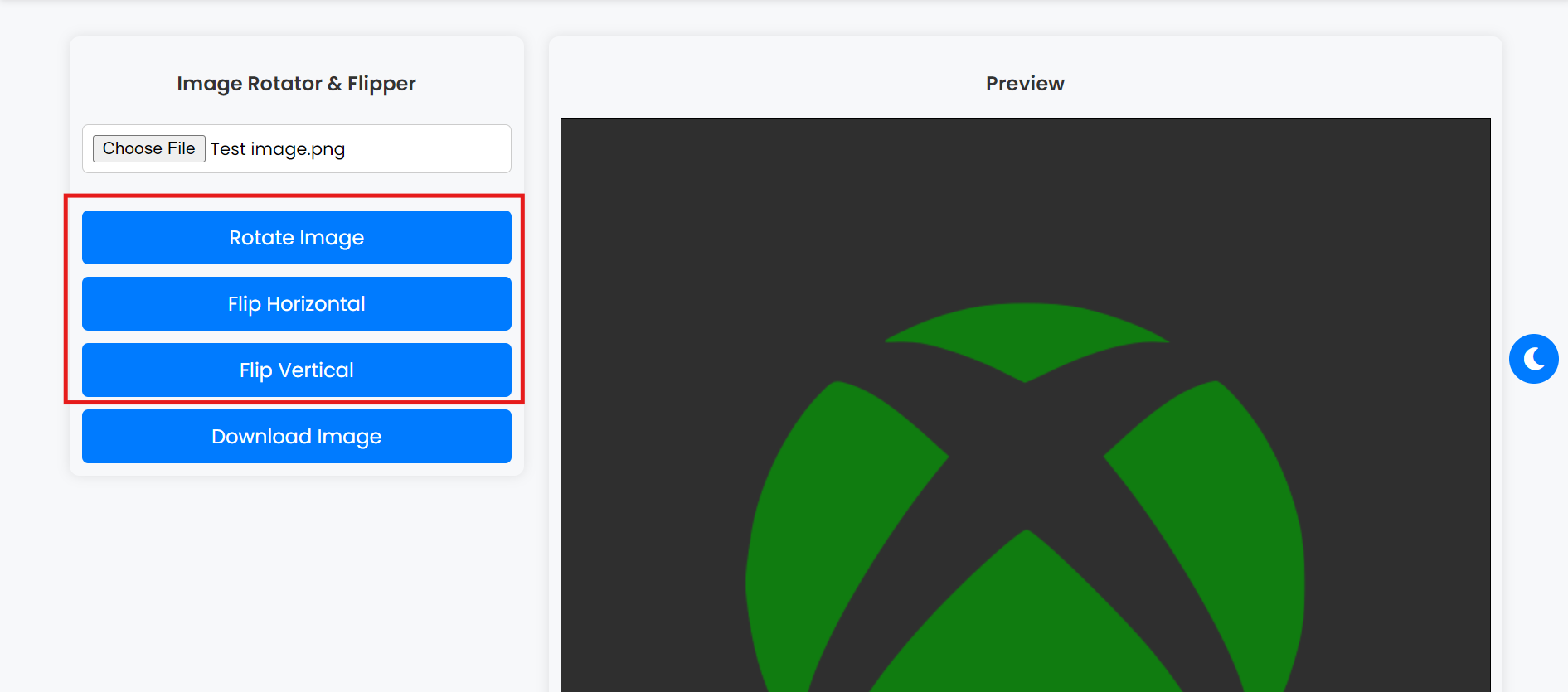The width and height of the screenshot is (1568, 692).
Task: Click the Rotate Image button
Action: (x=297, y=238)
